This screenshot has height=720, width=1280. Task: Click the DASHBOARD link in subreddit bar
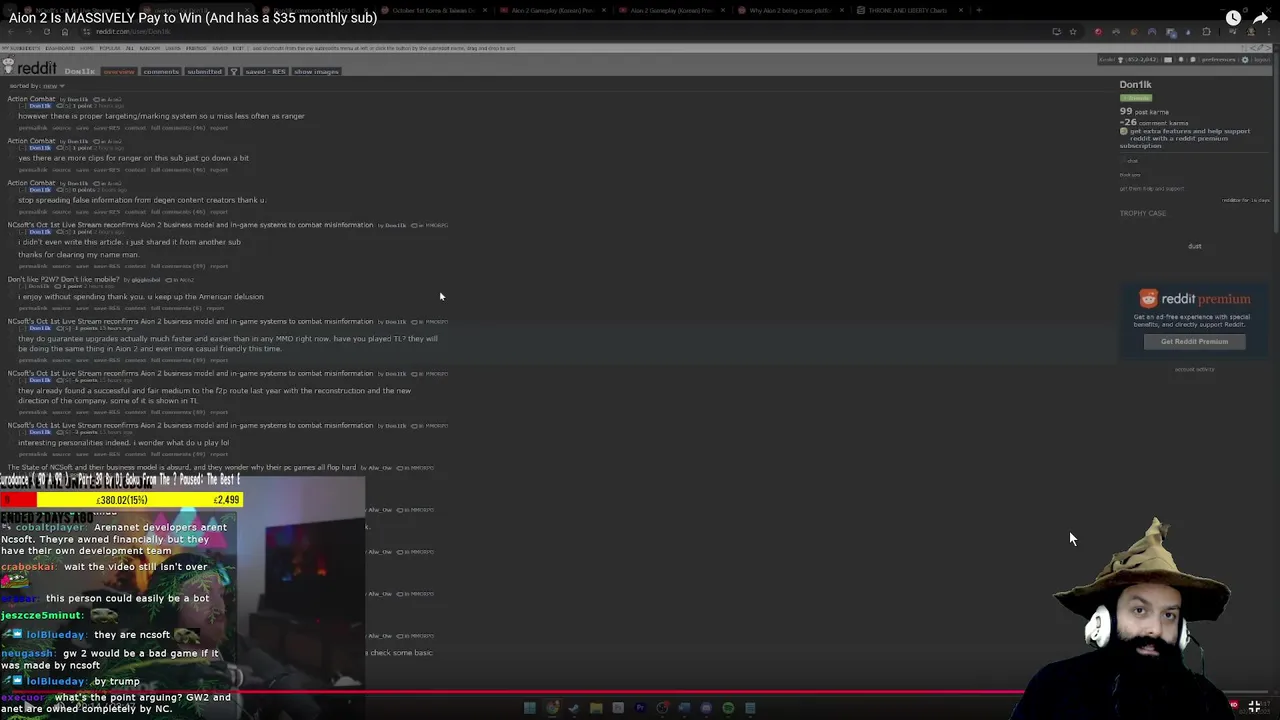coord(60,48)
